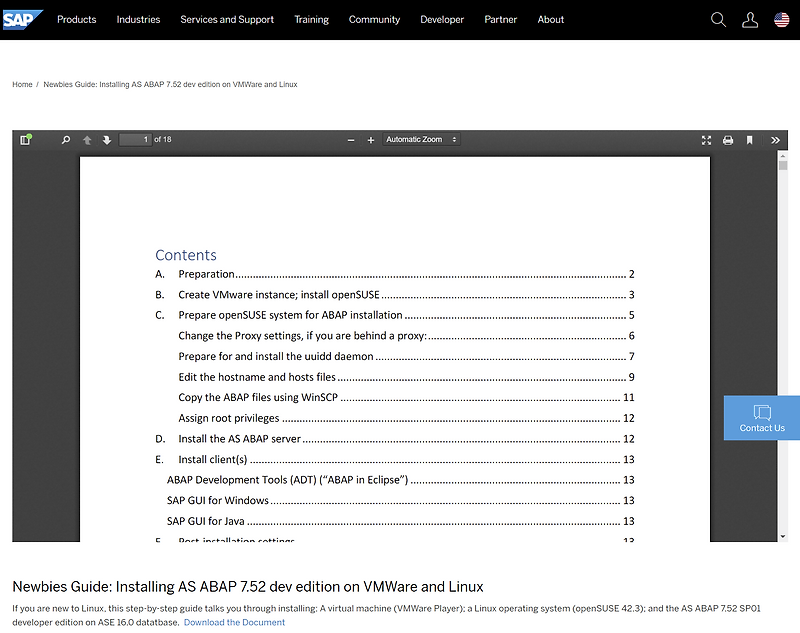
Task: Bookmark the current view
Action: tap(752, 139)
